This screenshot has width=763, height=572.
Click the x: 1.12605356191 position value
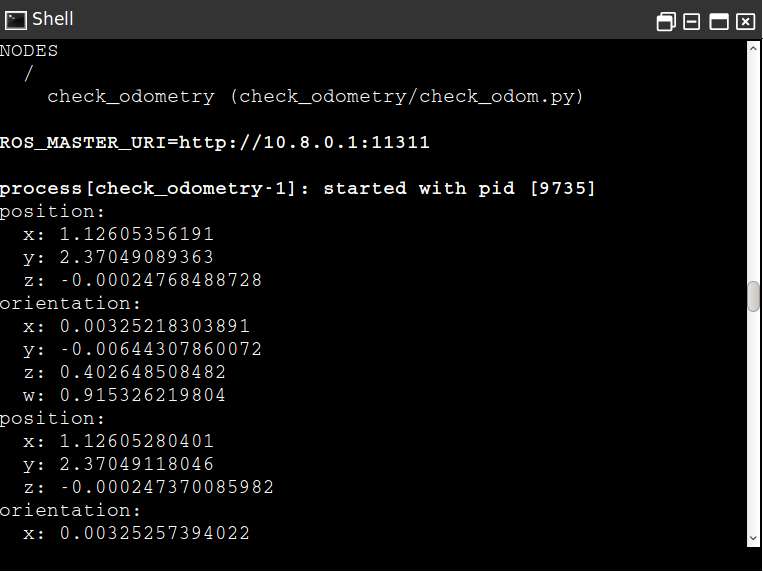(x=119, y=234)
